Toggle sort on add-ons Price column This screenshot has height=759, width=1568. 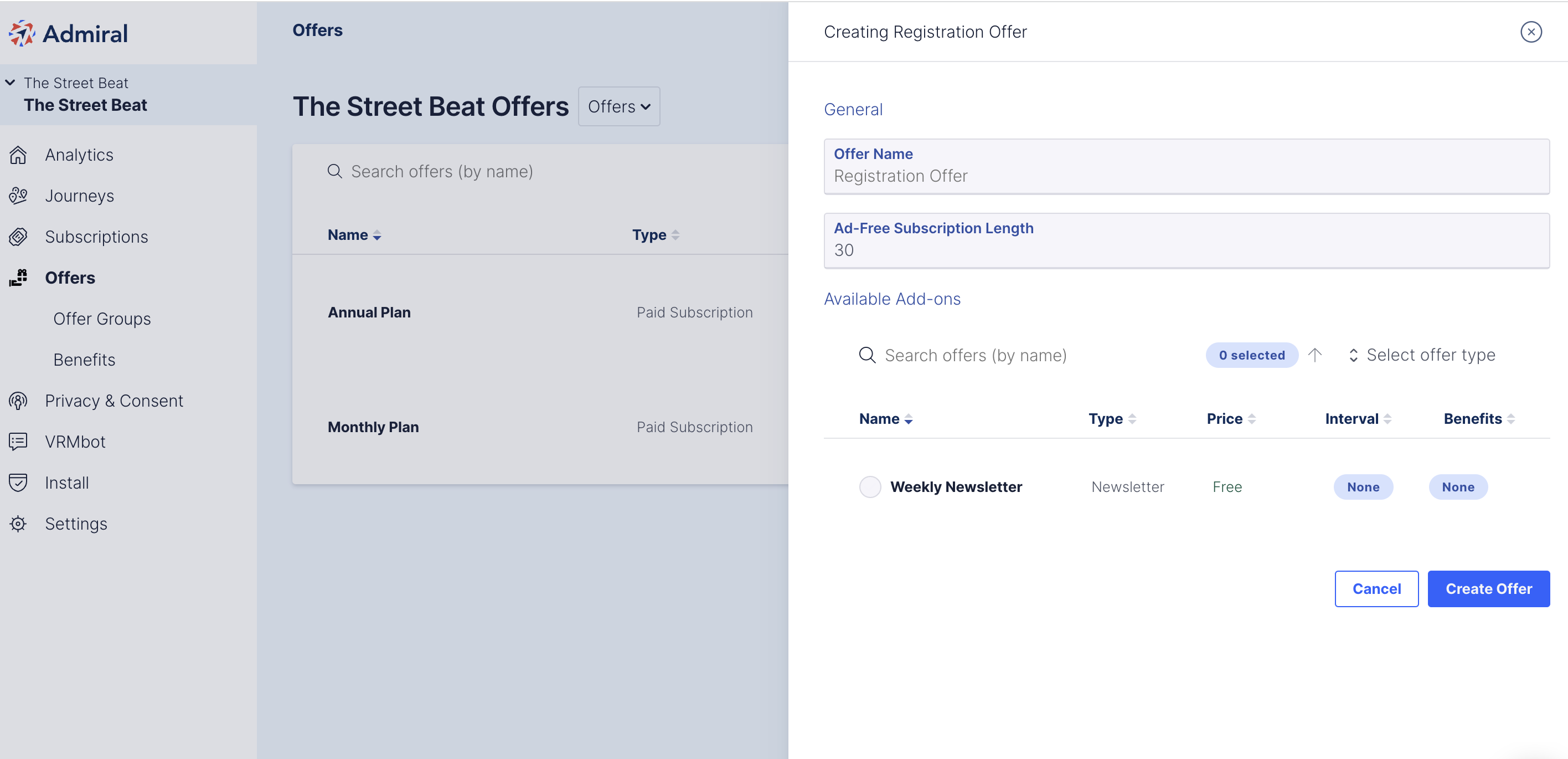click(x=1231, y=419)
